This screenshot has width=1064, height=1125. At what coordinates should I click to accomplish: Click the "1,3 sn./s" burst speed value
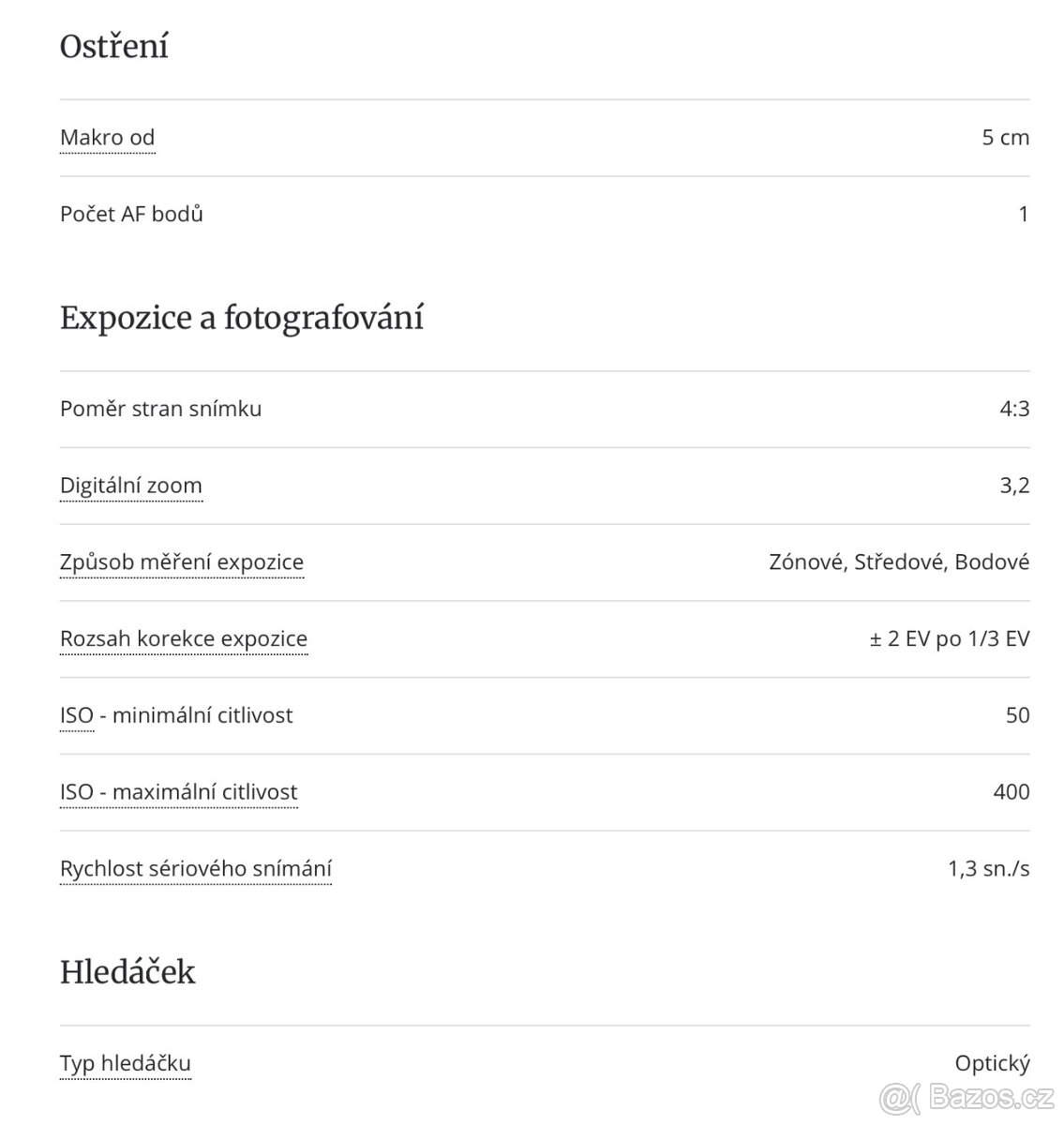pos(988,869)
